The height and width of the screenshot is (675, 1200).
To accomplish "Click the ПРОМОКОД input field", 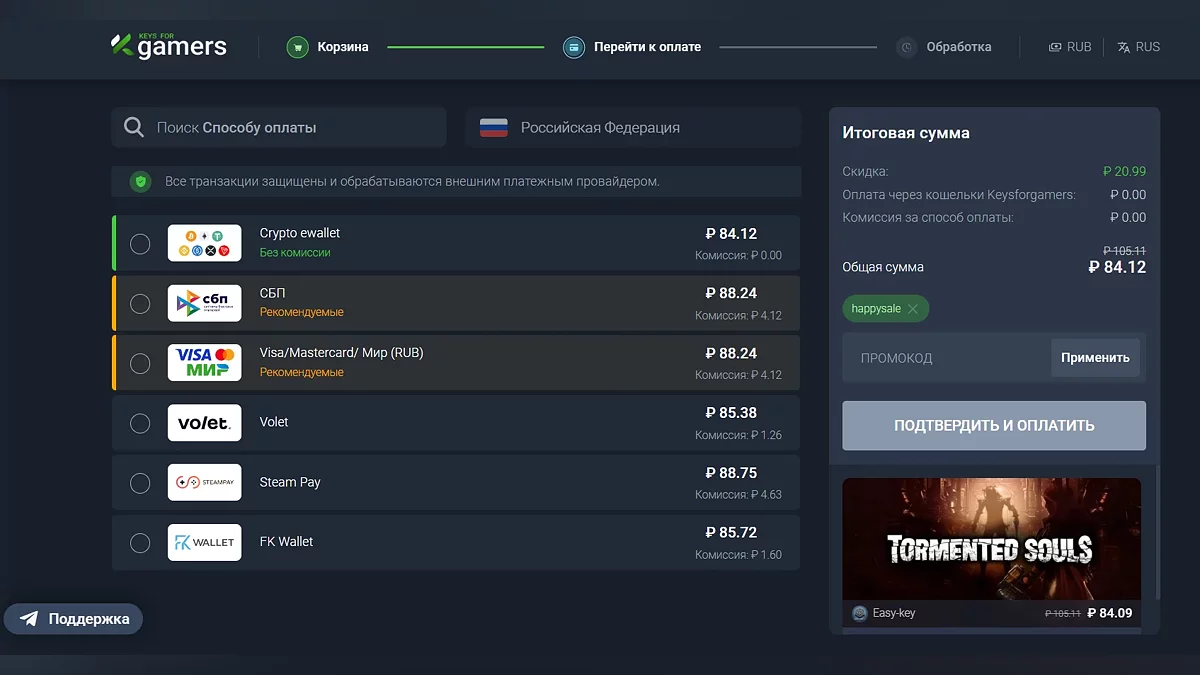I will (945, 358).
